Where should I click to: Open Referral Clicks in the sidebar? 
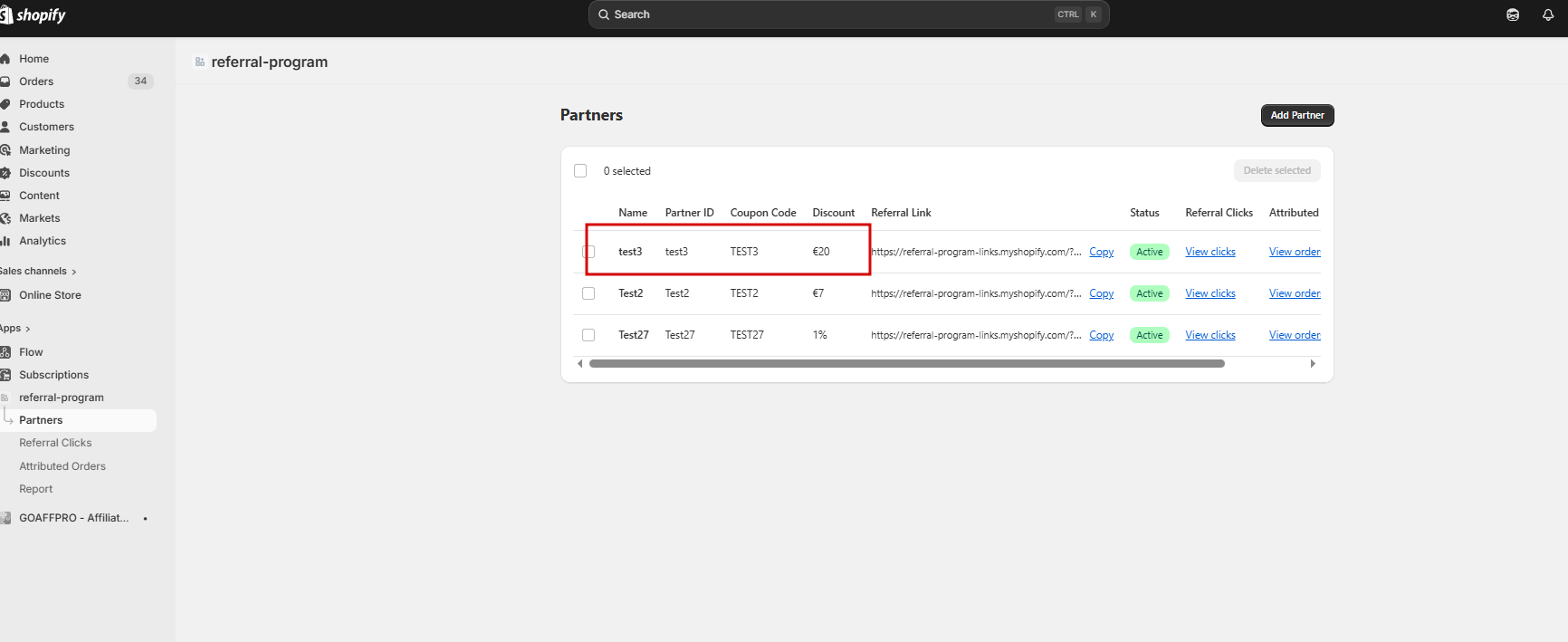point(55,443)
